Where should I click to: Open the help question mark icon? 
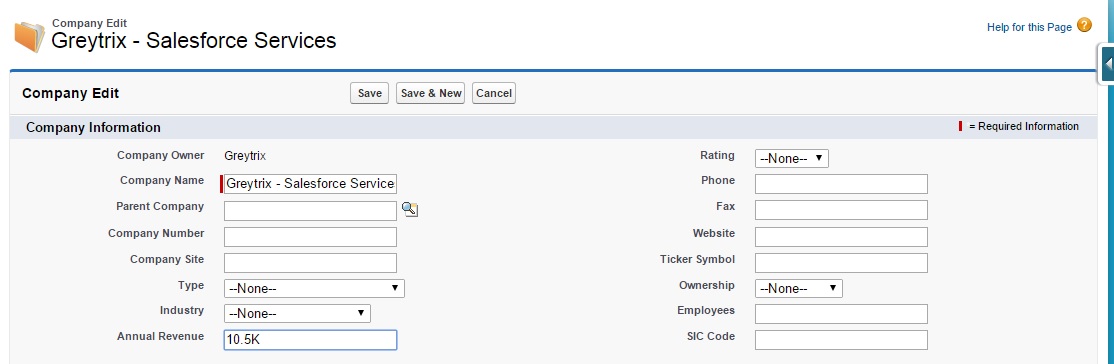(x=1084, y=26)
